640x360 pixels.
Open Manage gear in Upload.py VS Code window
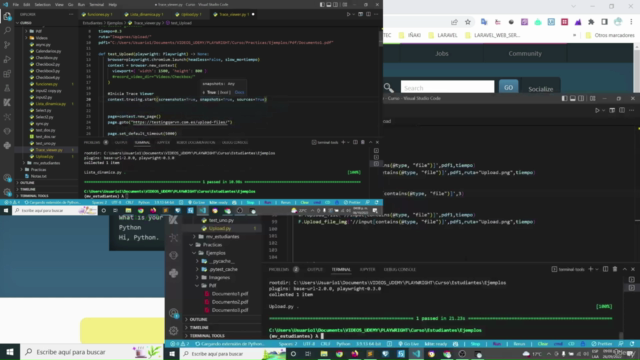173,330
